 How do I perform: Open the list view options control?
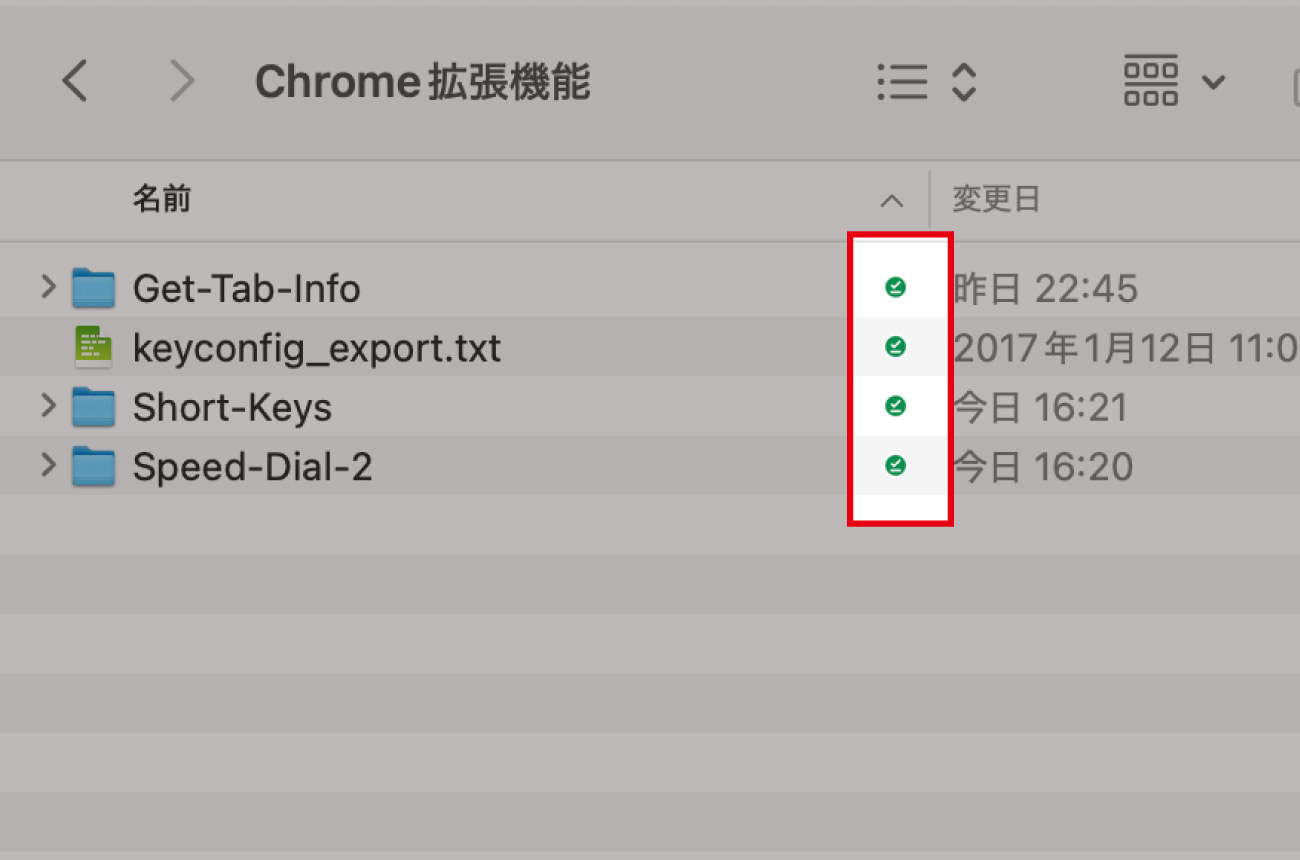[926, 82]
